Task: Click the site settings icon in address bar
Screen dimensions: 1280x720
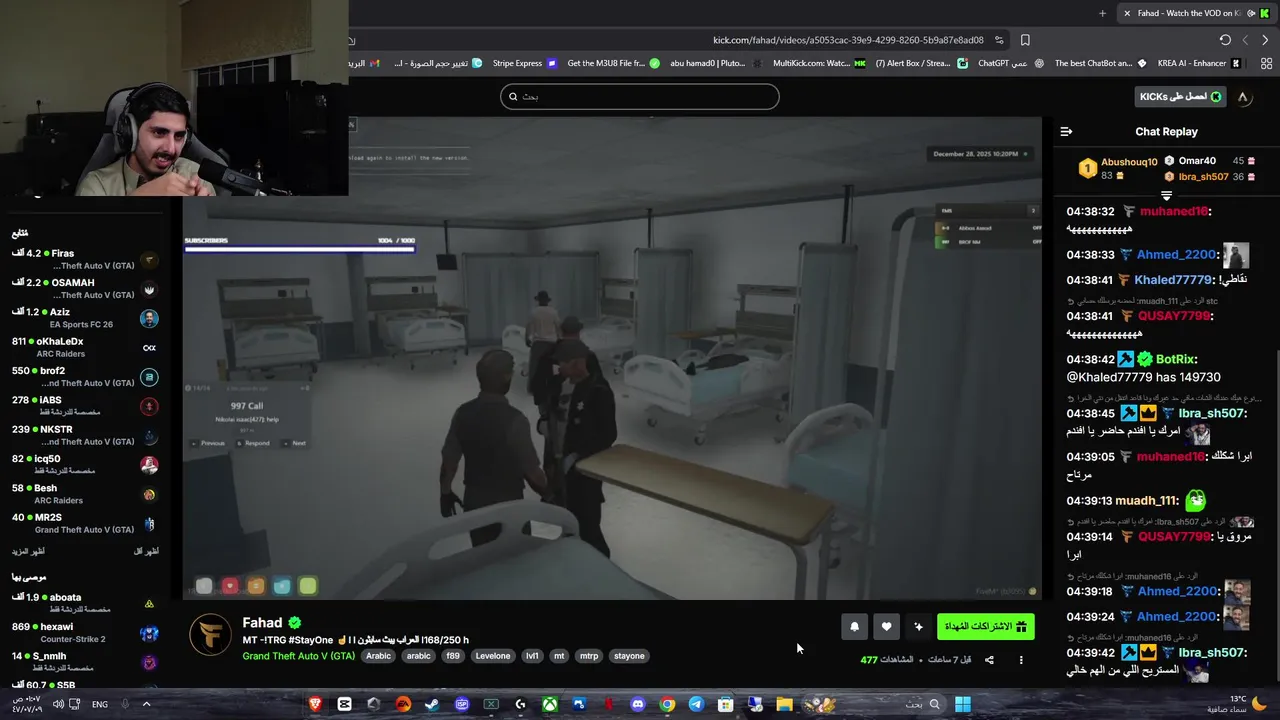Action: tap(999, 40)
